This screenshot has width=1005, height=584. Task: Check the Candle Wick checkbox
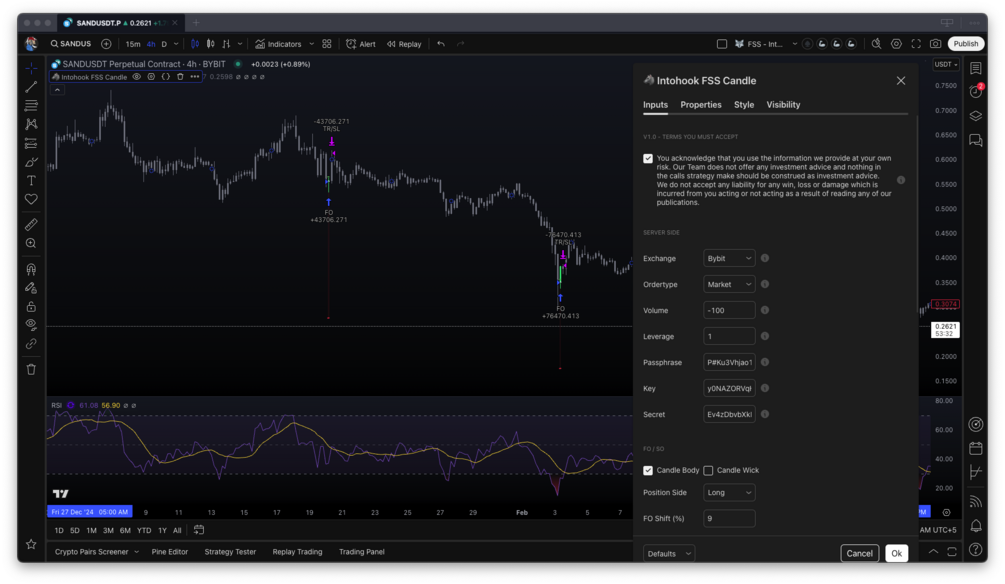(x=708, y=471)
